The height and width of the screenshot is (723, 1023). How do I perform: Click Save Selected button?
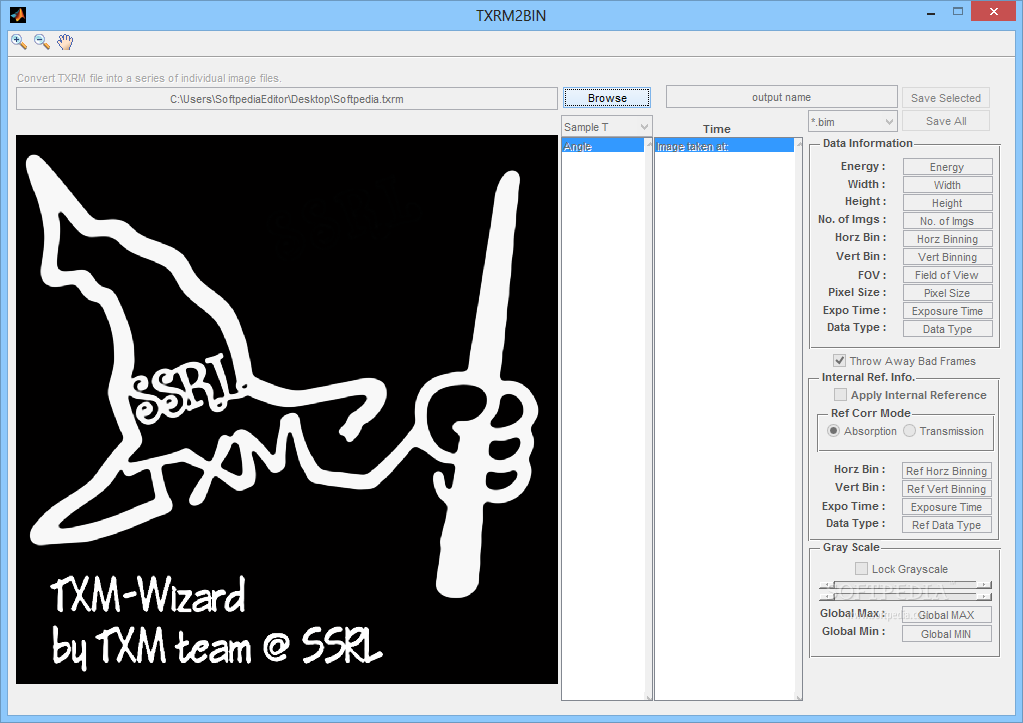point(945,98)
